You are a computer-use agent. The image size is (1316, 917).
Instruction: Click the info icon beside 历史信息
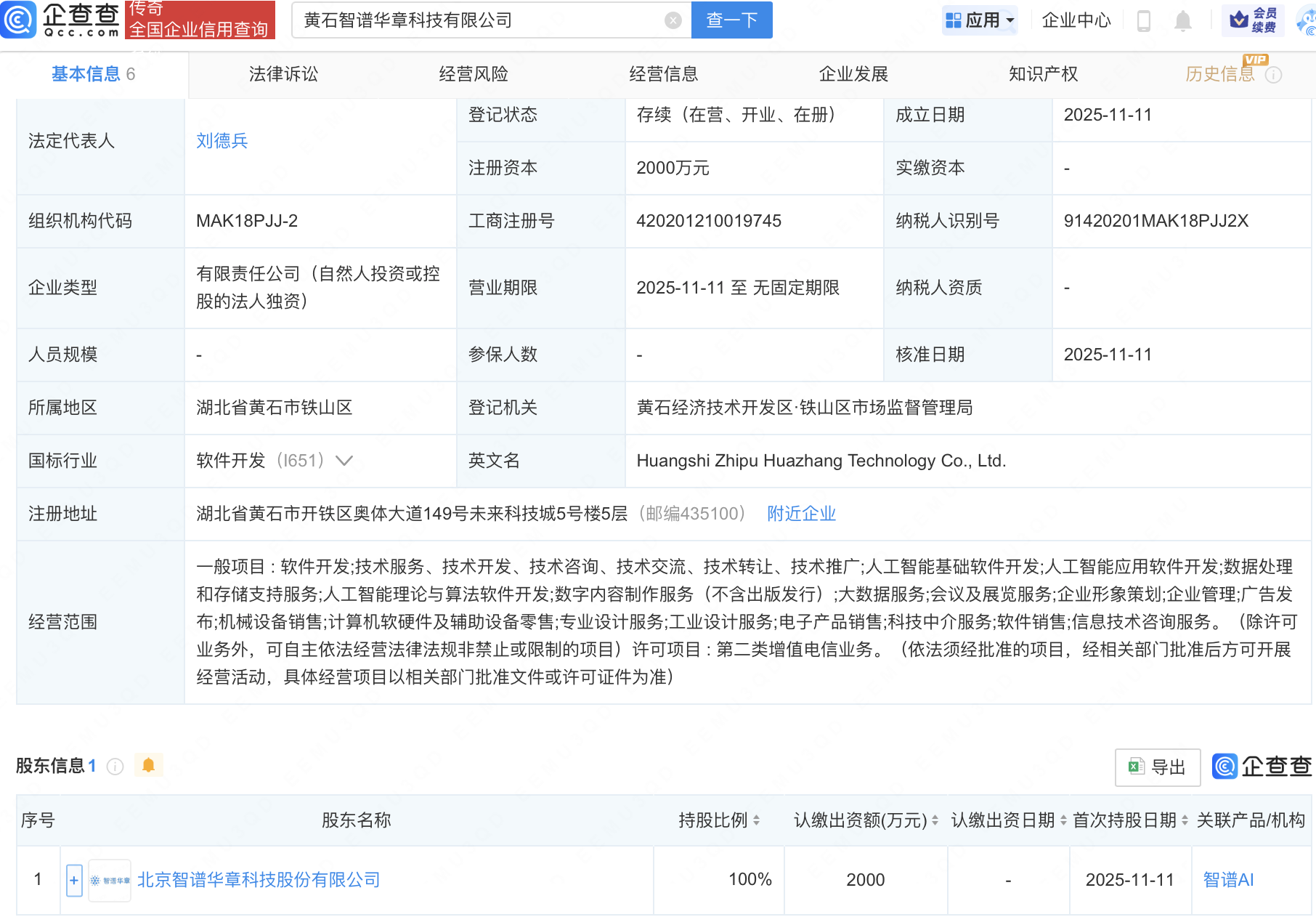click(x=1273, y=75)
